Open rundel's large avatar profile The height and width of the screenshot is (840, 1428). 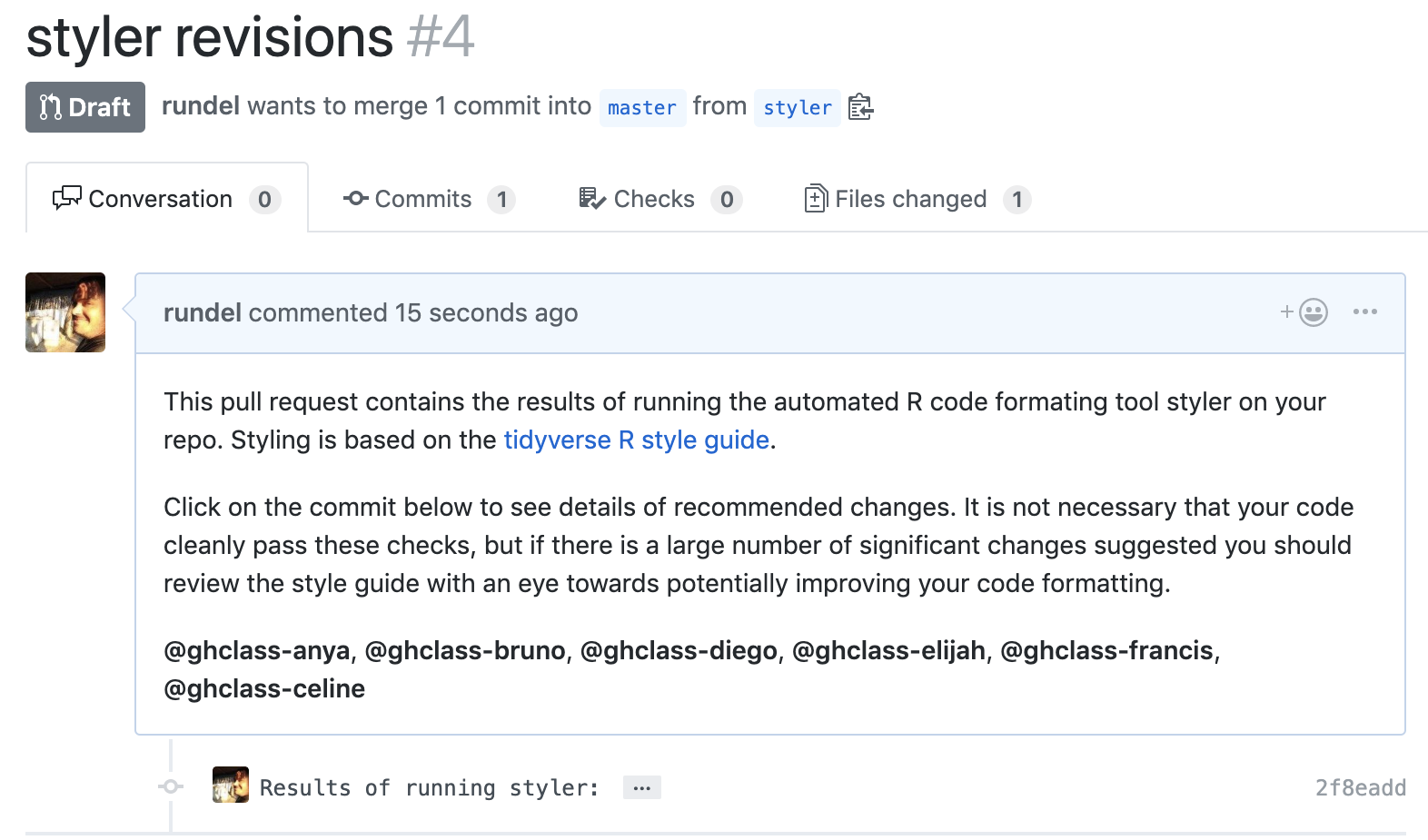(65, 312)
